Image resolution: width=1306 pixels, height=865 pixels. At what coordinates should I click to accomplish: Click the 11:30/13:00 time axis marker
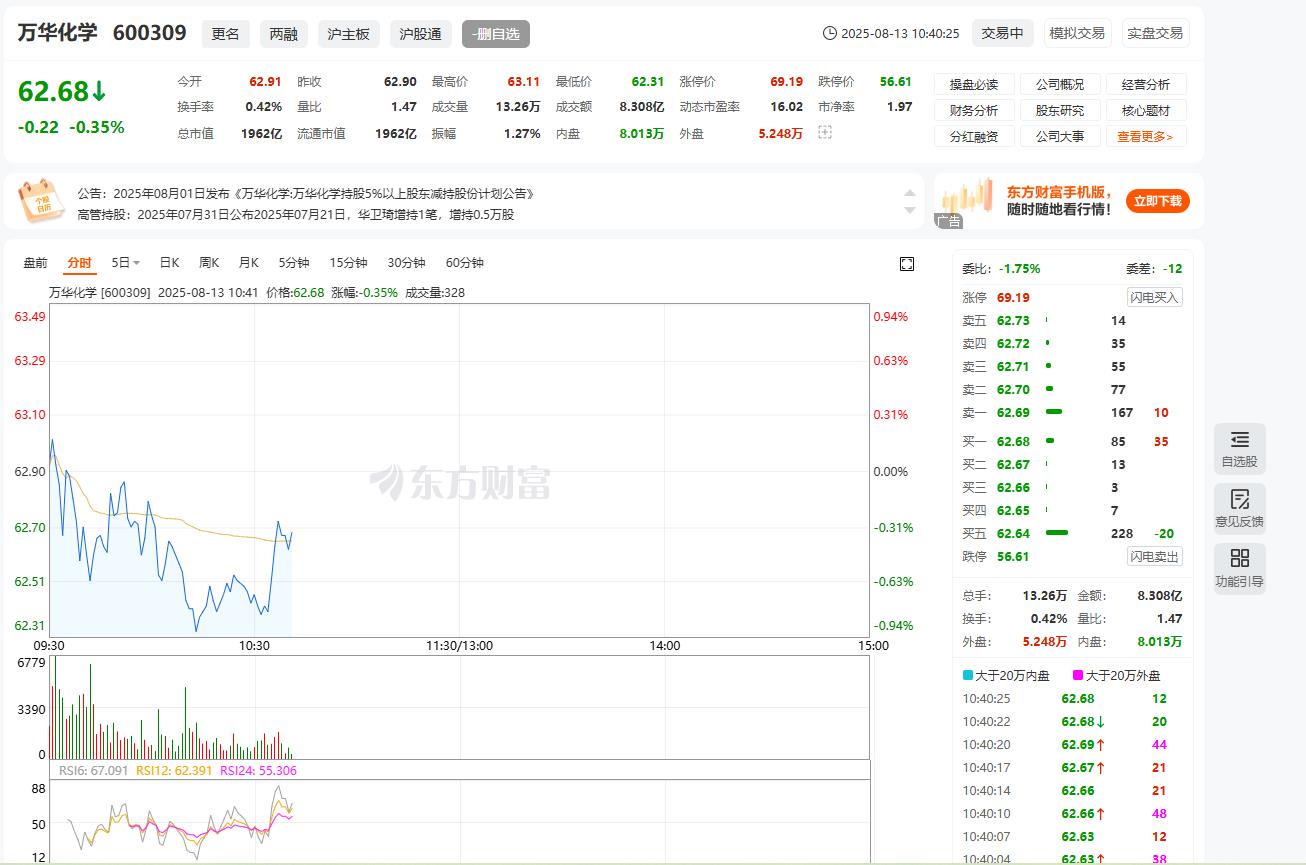(x=459, y=646)
